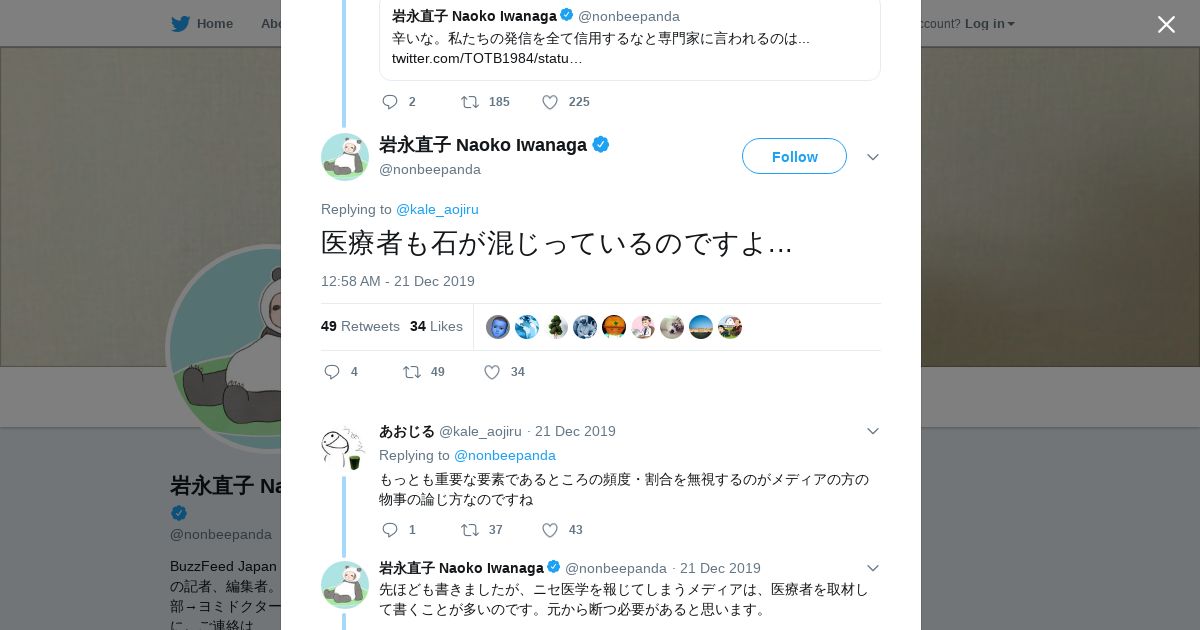Image resolution: width=1200 pixels, height=630 pixels.
Task: Open Twitter Home via bird icon
Action: pyautogui.click(x=180, y=23)
